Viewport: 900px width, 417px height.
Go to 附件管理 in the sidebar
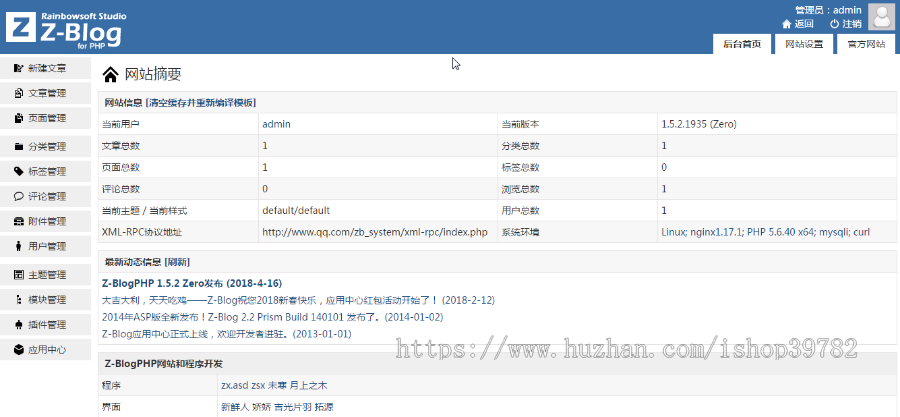(45, 221)
